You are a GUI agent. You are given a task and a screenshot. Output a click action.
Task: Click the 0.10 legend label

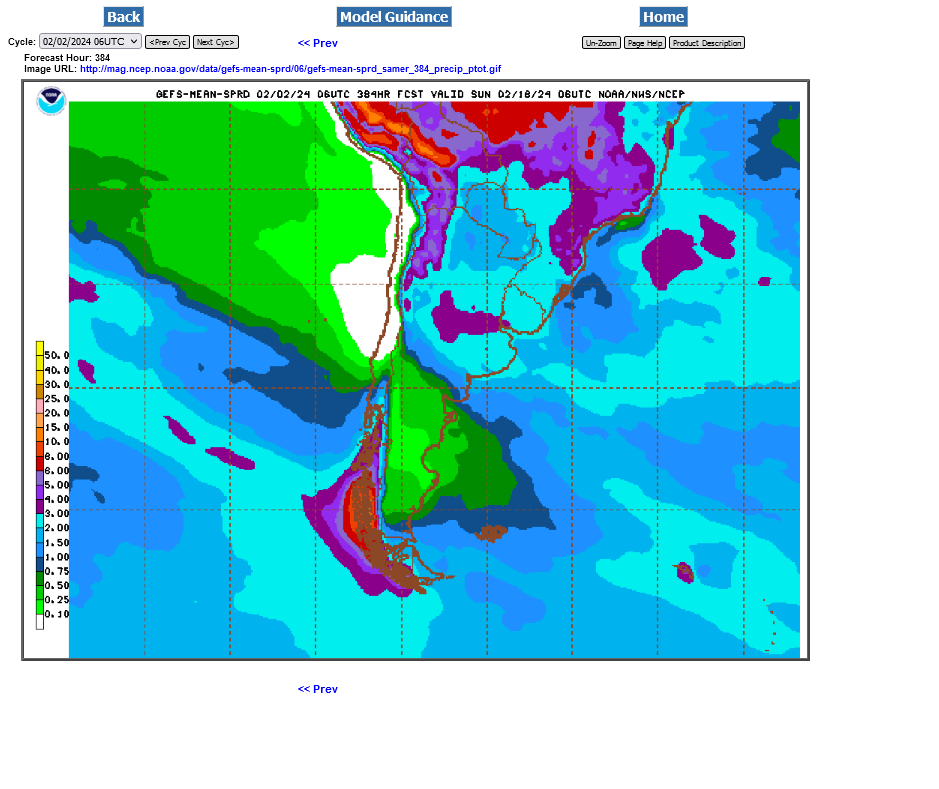pos(57,614)
